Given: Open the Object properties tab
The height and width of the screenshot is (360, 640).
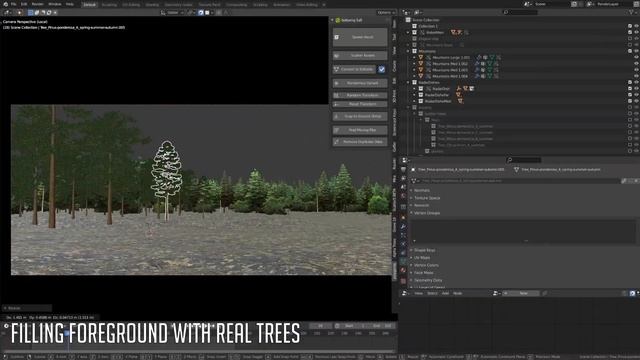Looking at the screenshot, I should click(x=403, y=217).
